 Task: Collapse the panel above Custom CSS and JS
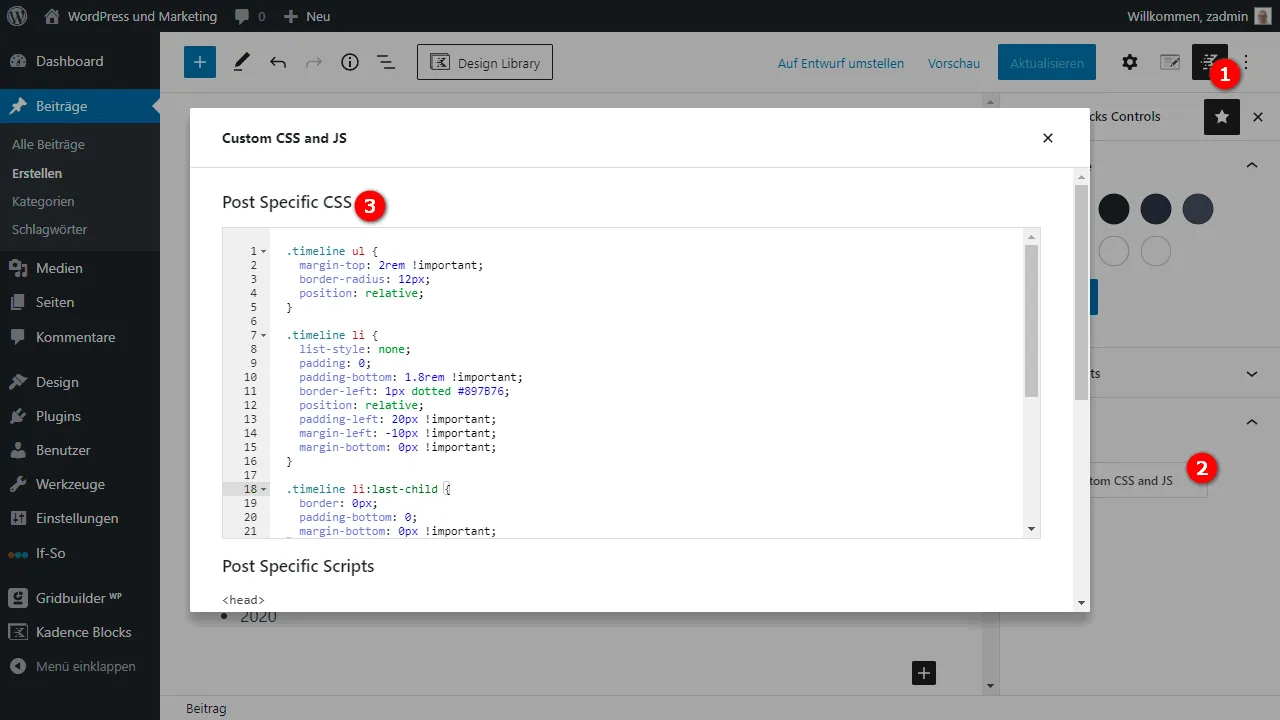click(1252, 423)
